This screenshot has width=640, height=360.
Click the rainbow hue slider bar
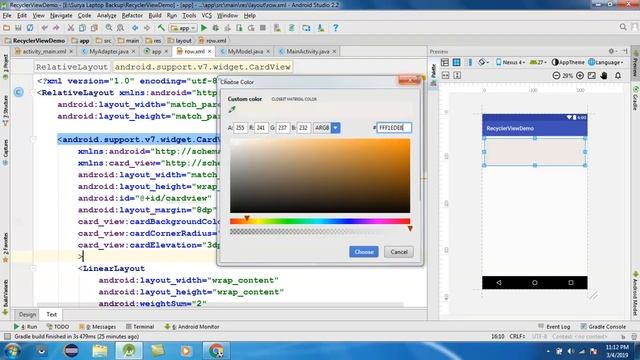click(320, 221)
